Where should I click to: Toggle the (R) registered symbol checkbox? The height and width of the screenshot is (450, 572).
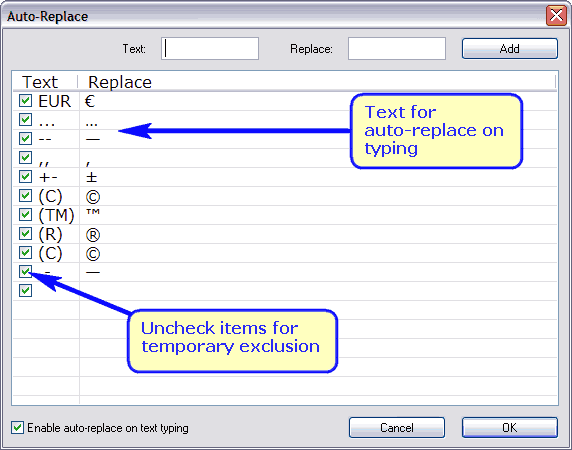click(25, 233)
